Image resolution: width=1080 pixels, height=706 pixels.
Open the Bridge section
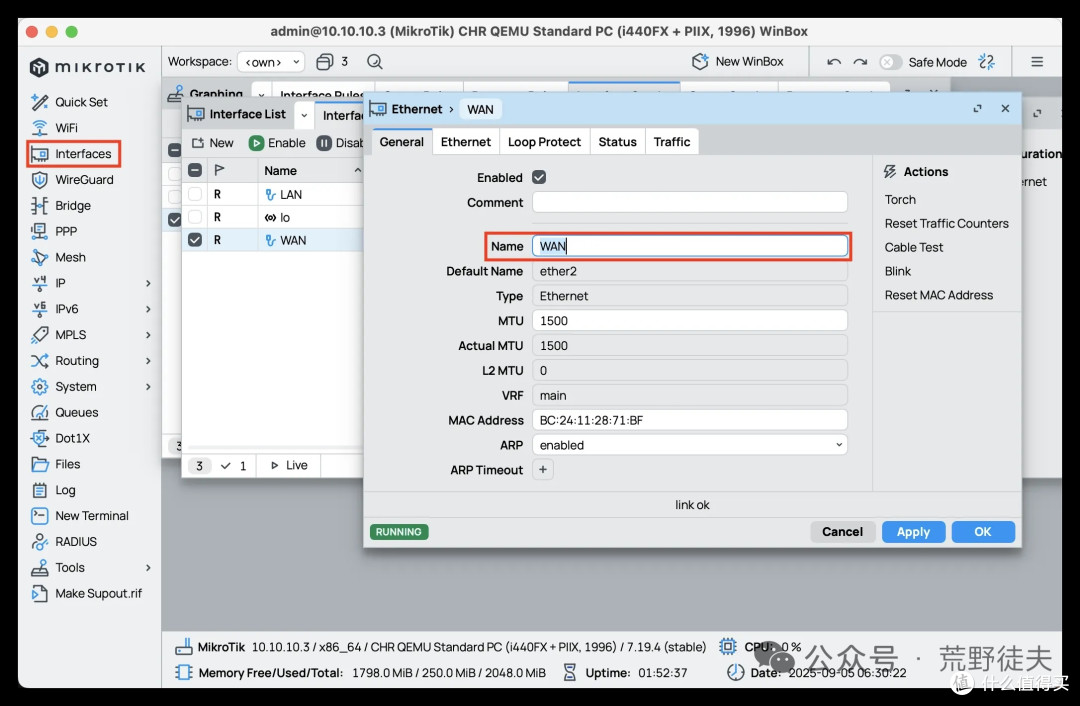(x=61, y=205)
